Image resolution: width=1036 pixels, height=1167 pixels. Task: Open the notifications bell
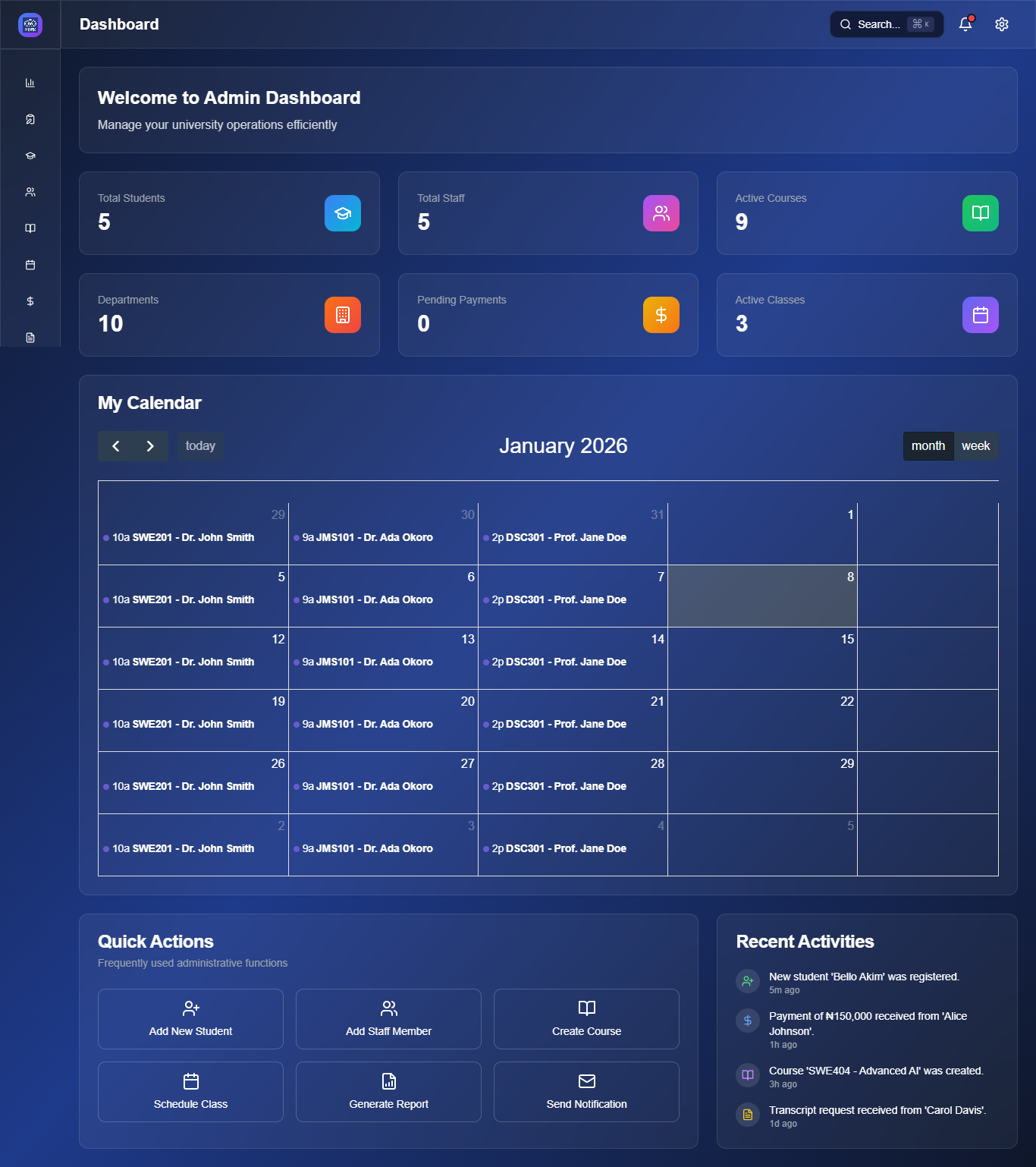(x=965, y=24)
